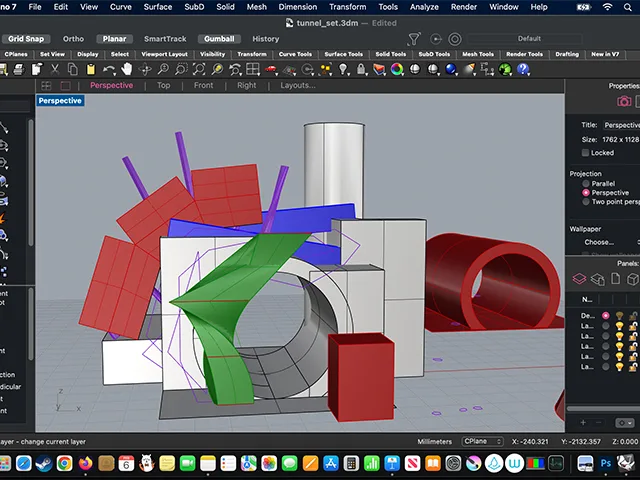
Task: Click the camera icon in the Properties panel
Action: pyautogui.click(x=624, y=101)
